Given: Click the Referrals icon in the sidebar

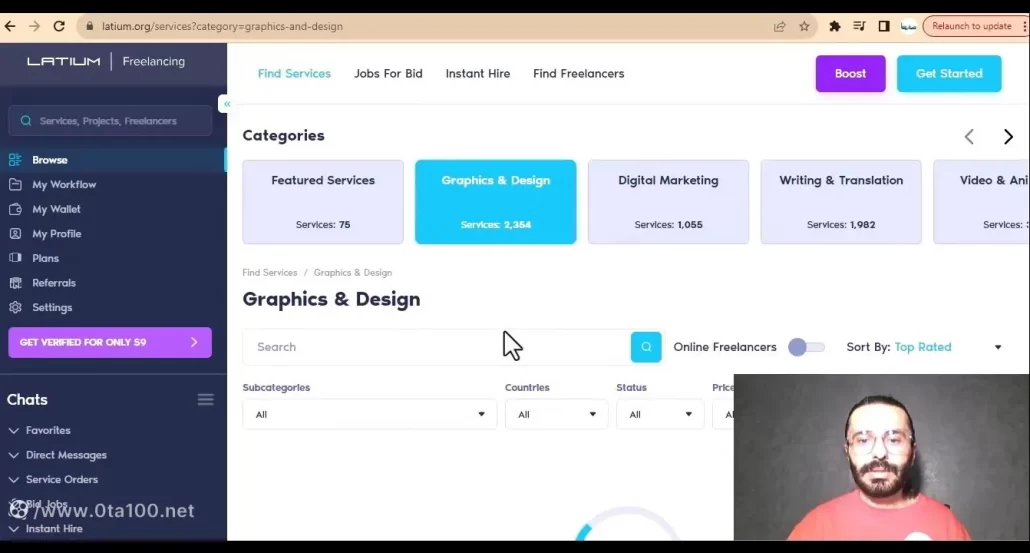Looking at the screenshot, I should 15,283.
